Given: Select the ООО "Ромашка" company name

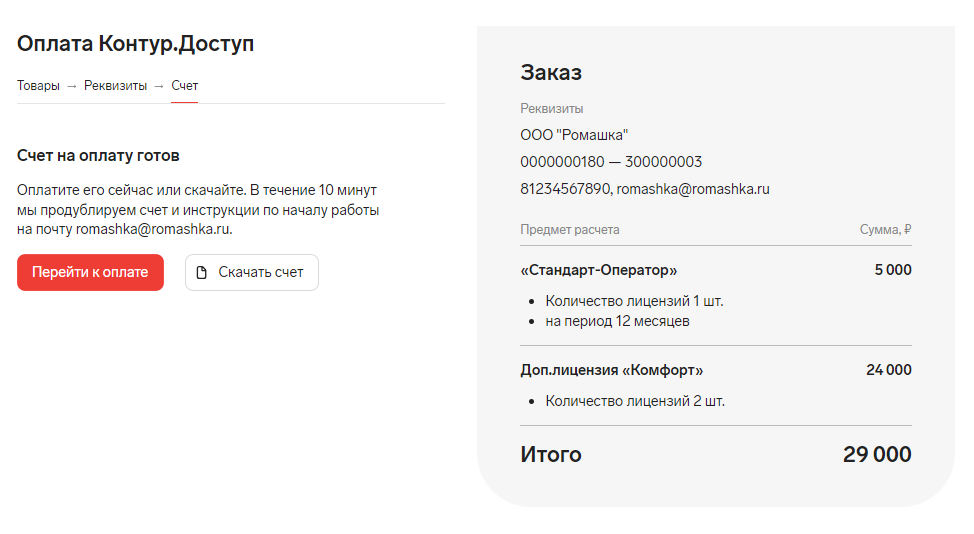Looking at the screenshot, I should click(574, 135).
